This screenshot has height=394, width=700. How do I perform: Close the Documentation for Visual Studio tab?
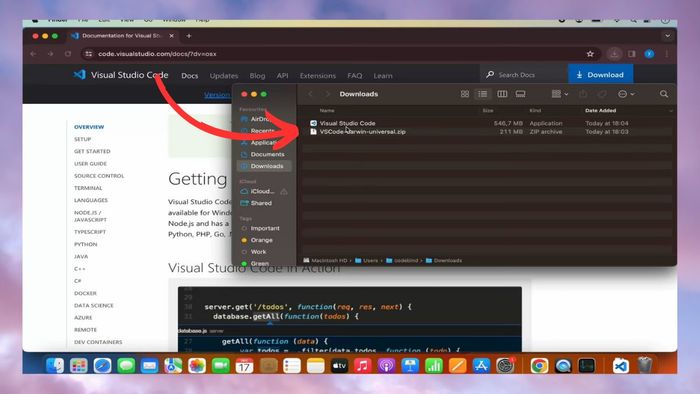tap(171, 36)
